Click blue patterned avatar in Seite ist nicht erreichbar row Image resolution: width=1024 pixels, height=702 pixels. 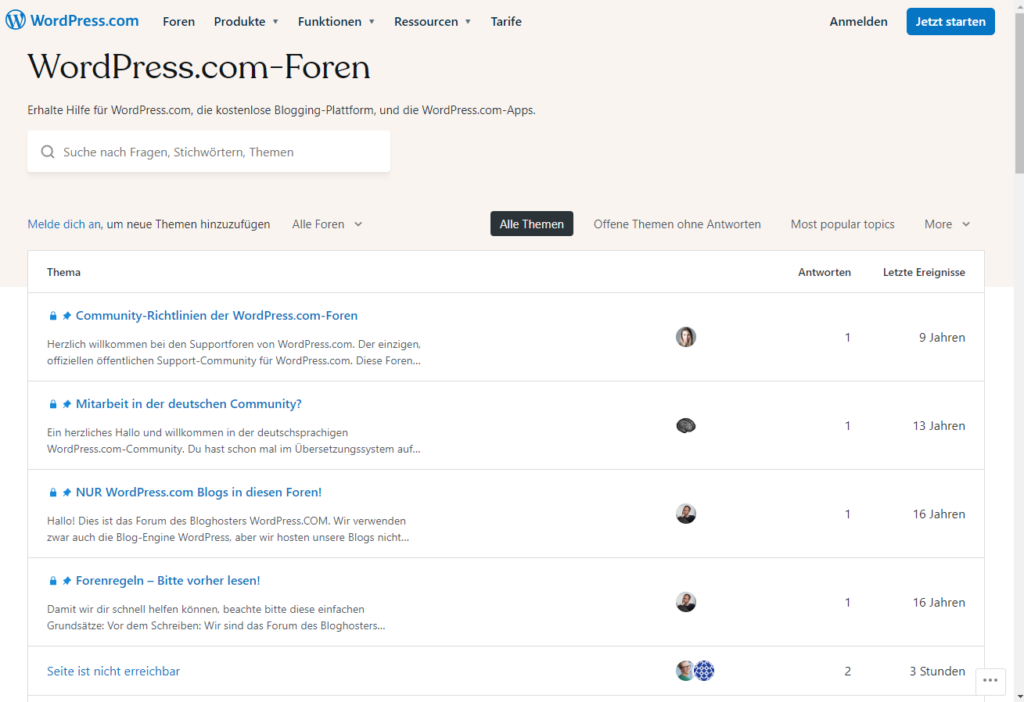pos(704,671)
